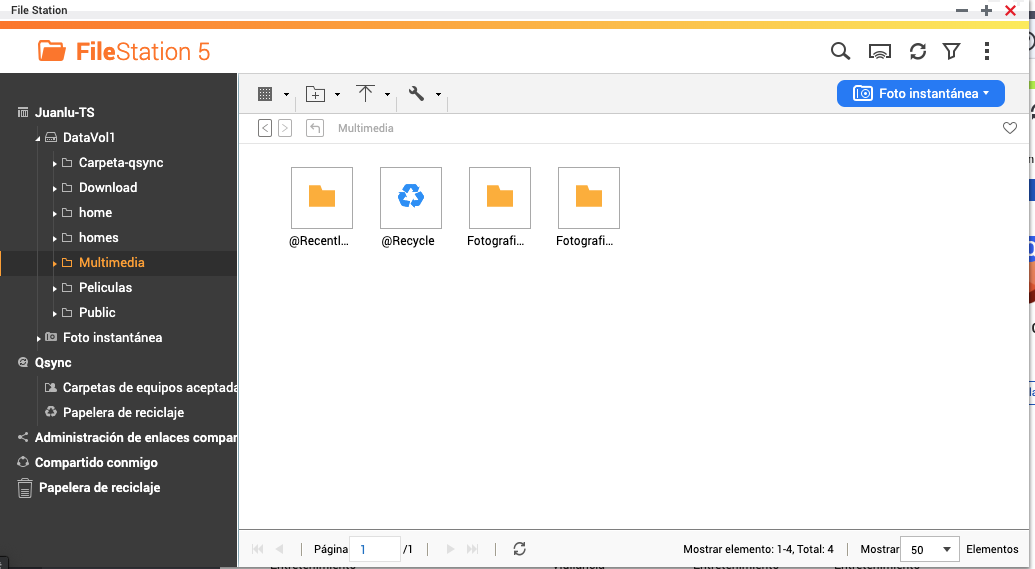Select Compartido conmigo in sidebar
The width and height of the screenshot is (1035, 569).
pyautogui.click(x=96, y=462)
